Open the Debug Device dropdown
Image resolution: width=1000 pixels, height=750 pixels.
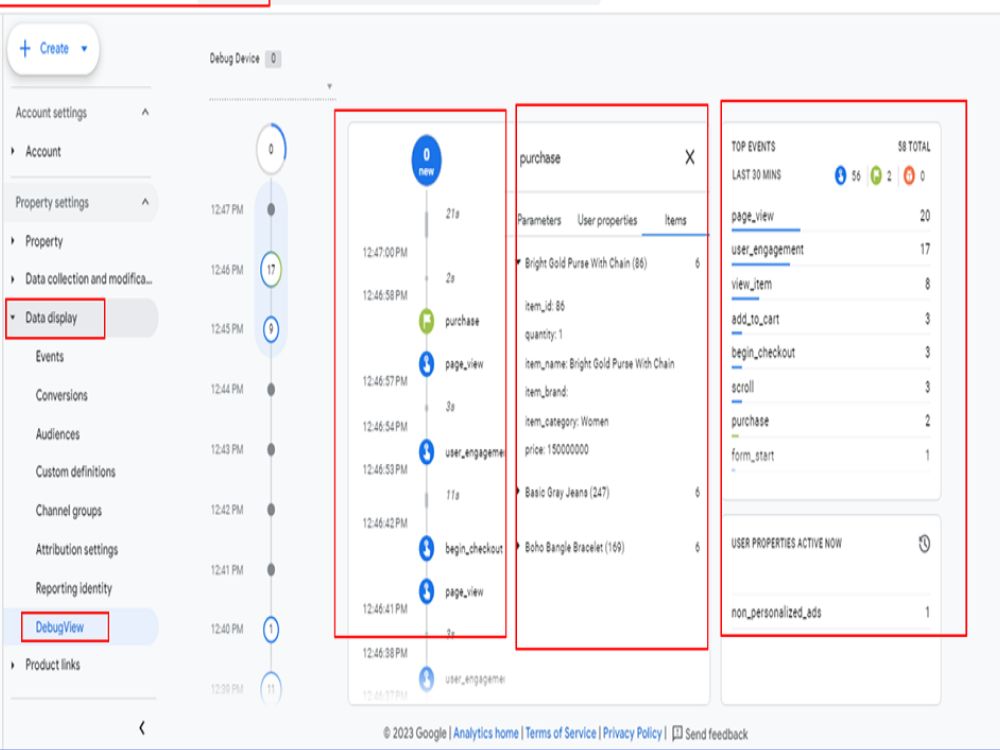tap(330, 87)
